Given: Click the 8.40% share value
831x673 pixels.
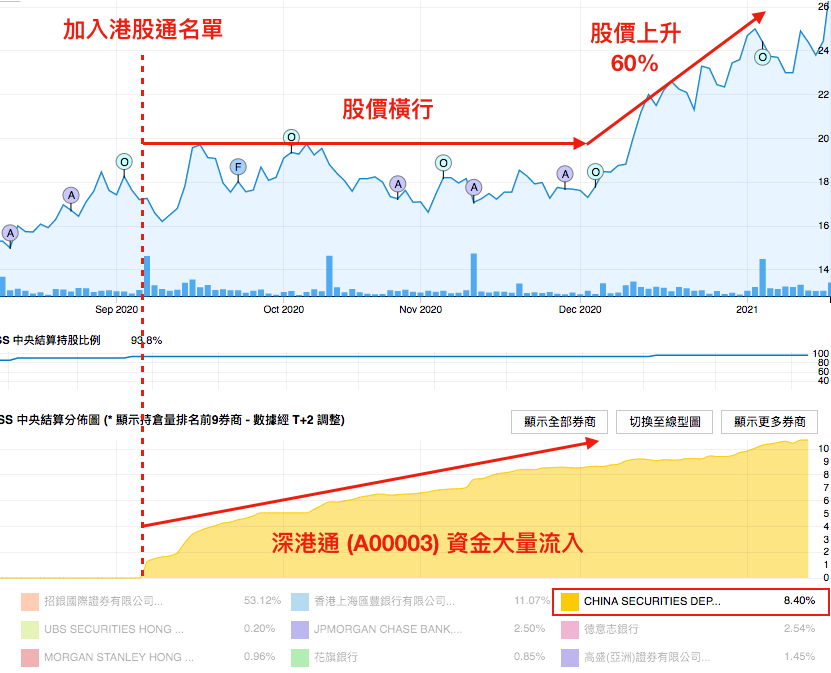Looking at the screenshot, I should (x=799, y=601).
